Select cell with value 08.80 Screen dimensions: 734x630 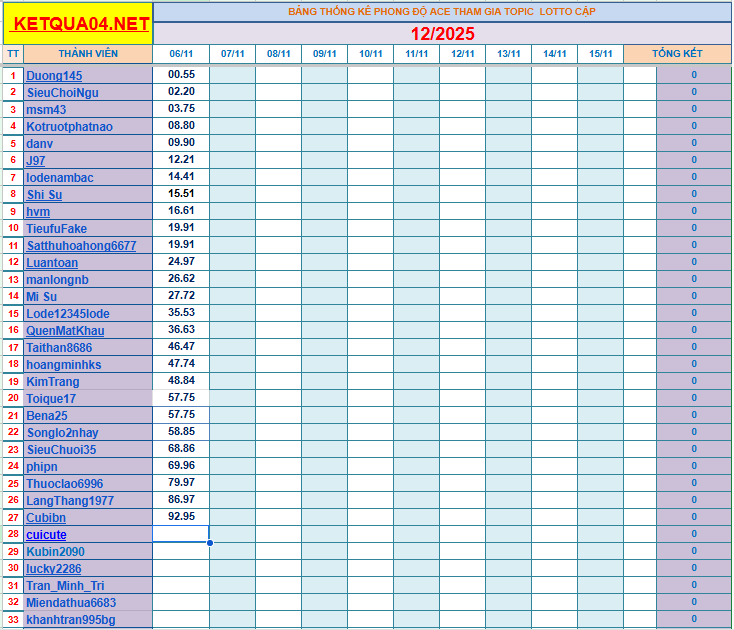pyautogui.click(x=181, y=125)
